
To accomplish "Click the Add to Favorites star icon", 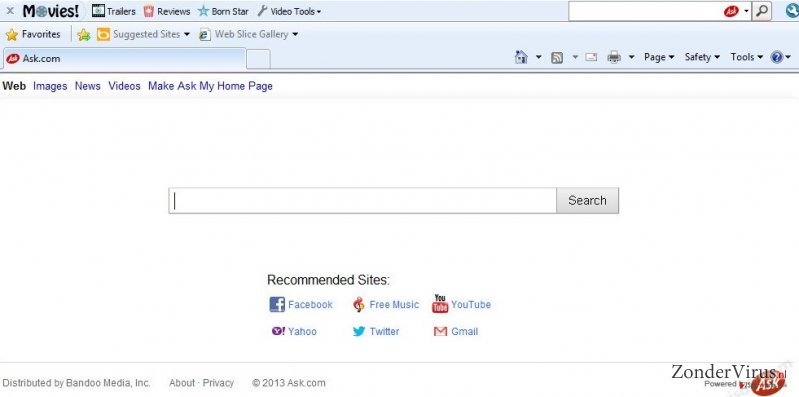I will point(84,35).
